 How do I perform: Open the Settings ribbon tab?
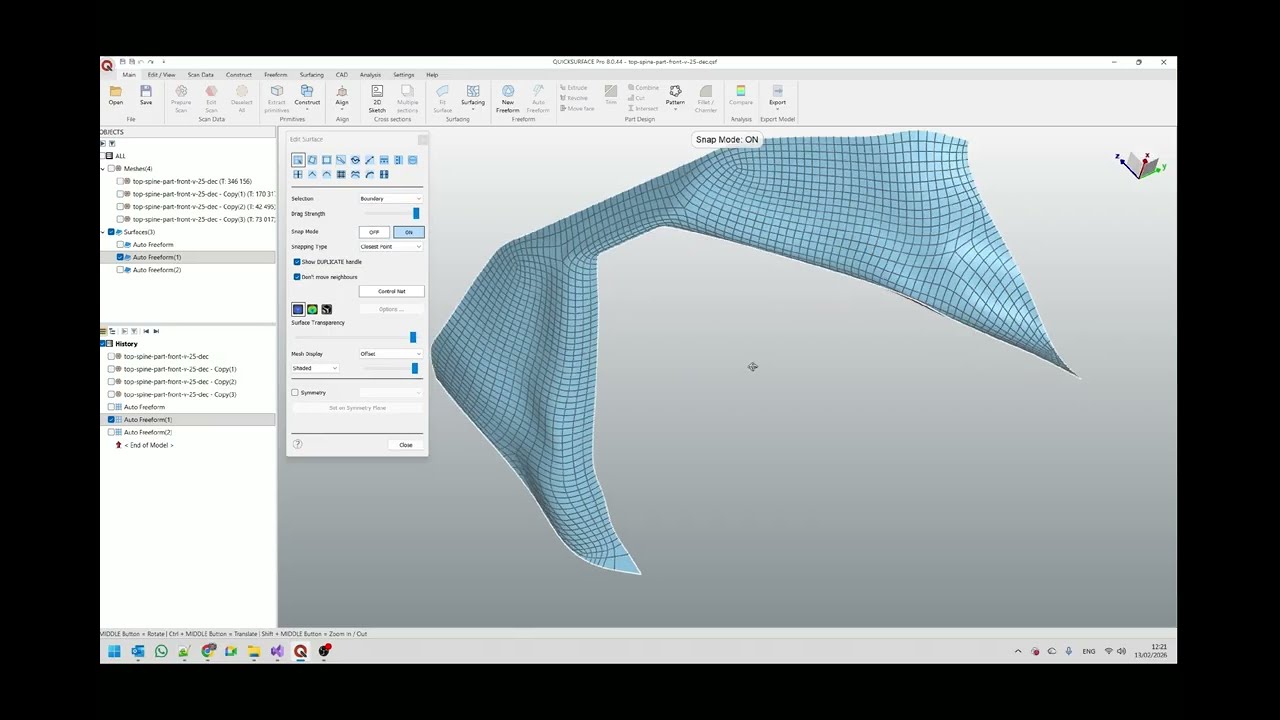click(403, 75)
